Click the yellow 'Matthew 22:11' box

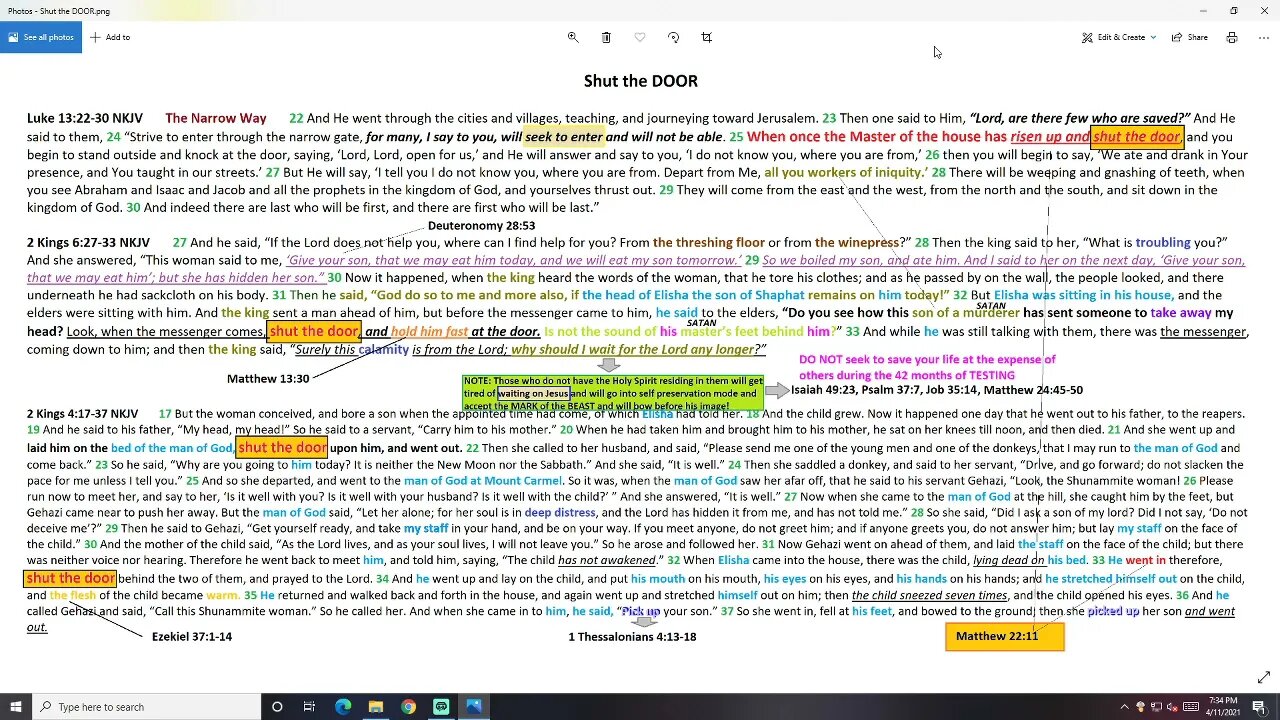(1005, 636)
